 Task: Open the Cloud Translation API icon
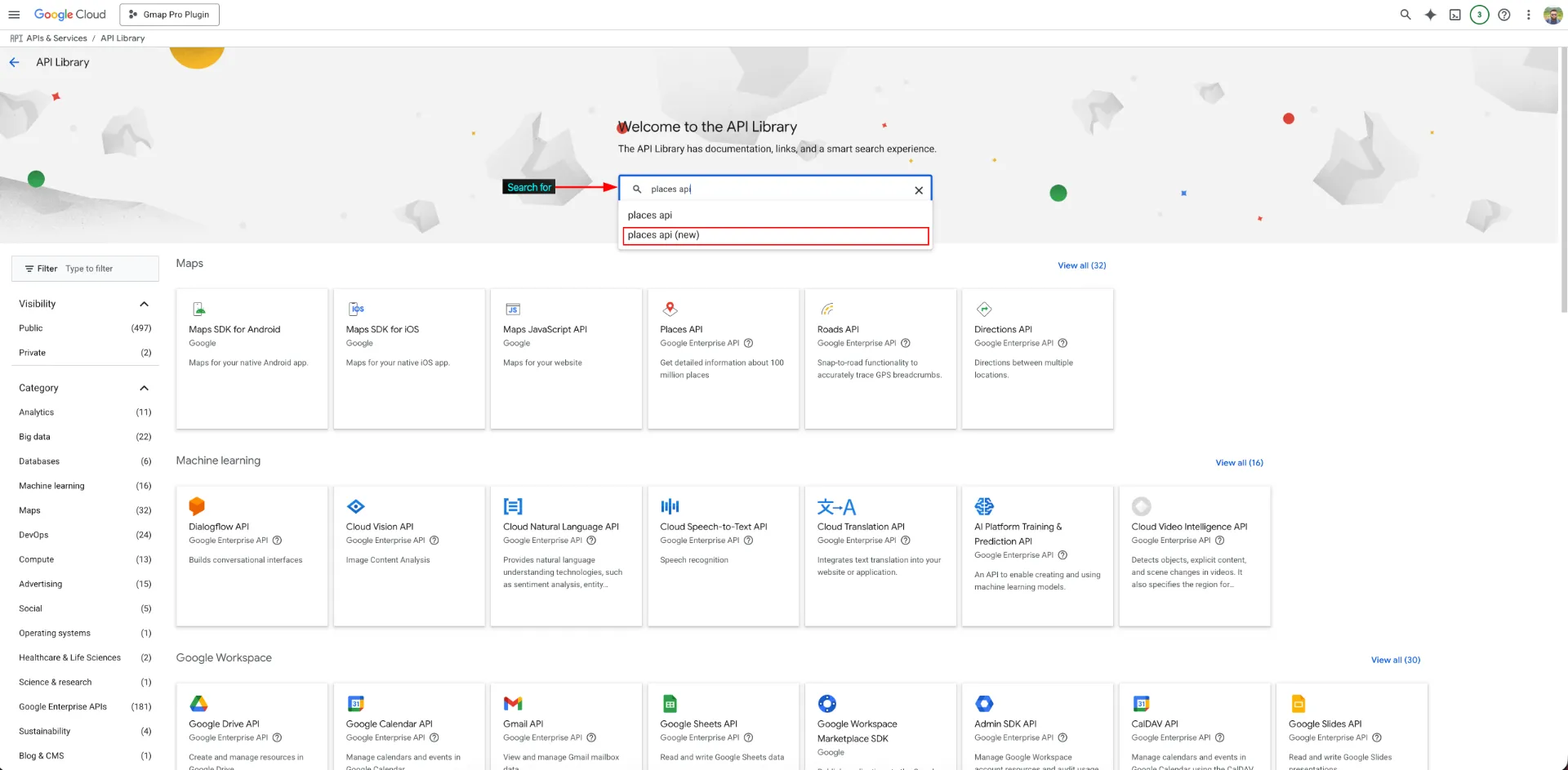click(x=836, y=506)
